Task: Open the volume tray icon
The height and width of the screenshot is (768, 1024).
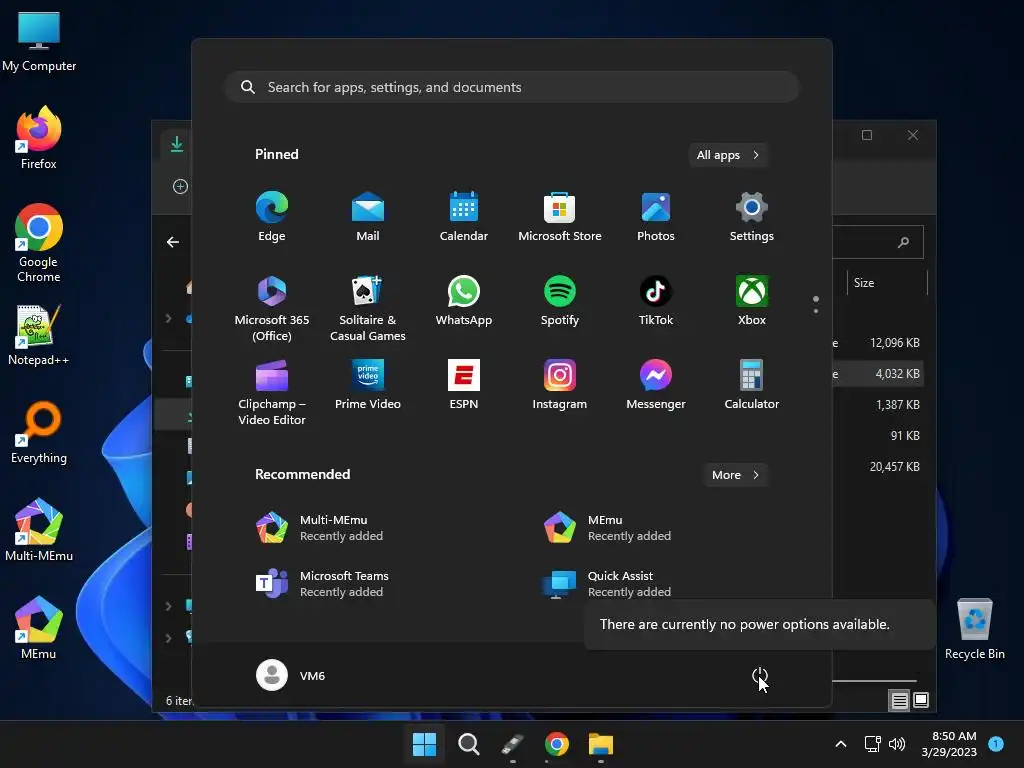Action: point(898,744)
